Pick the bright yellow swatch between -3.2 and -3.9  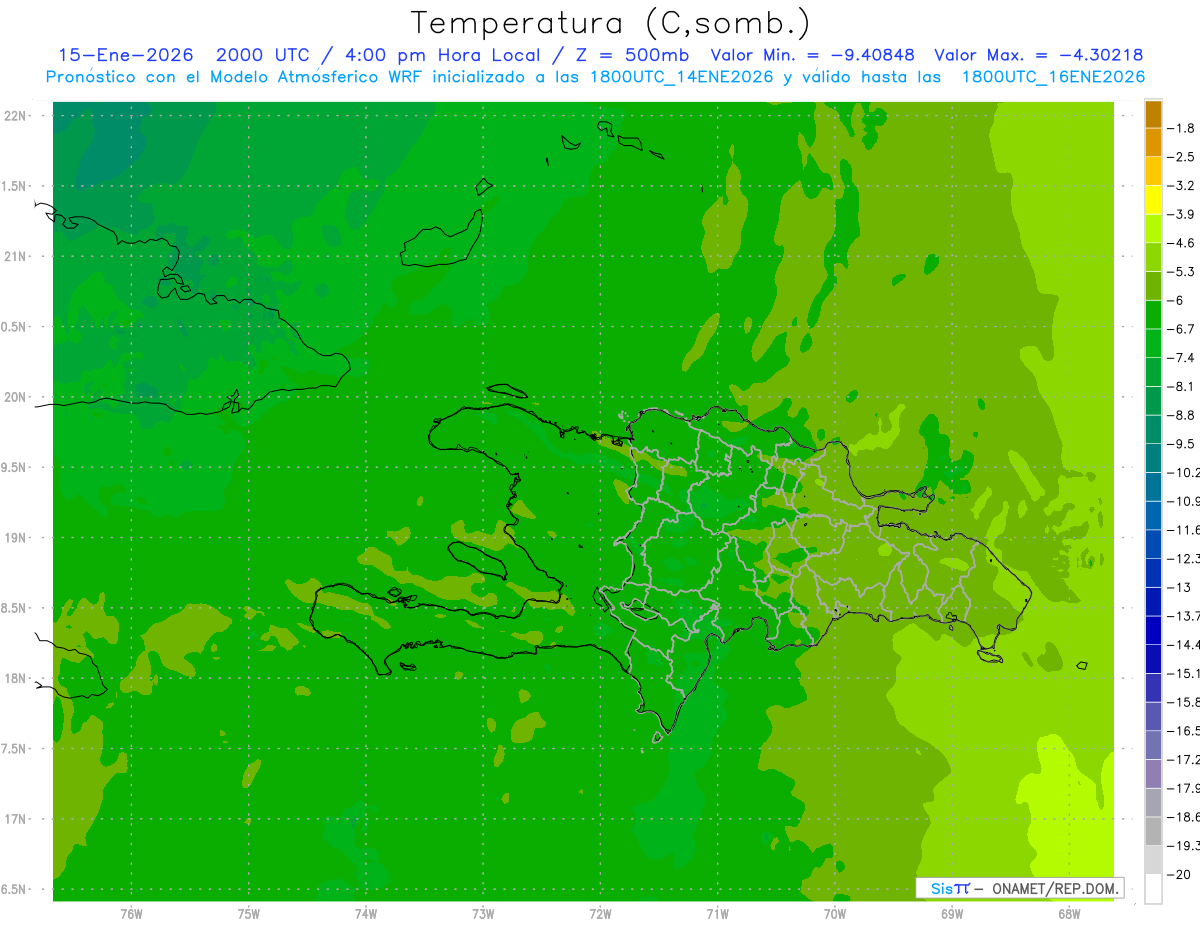1153,200
